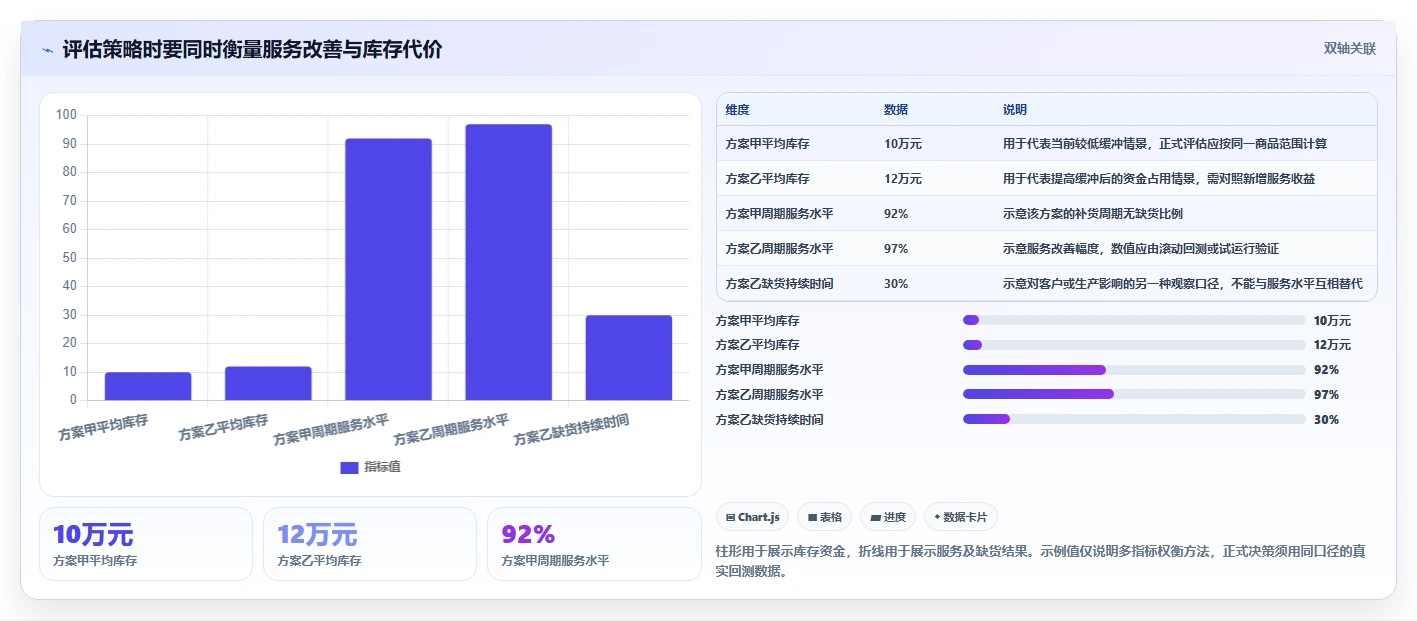
Task: Click description starting 用于代表提高缓冲后的资金占用
Action: (1159, 179)
